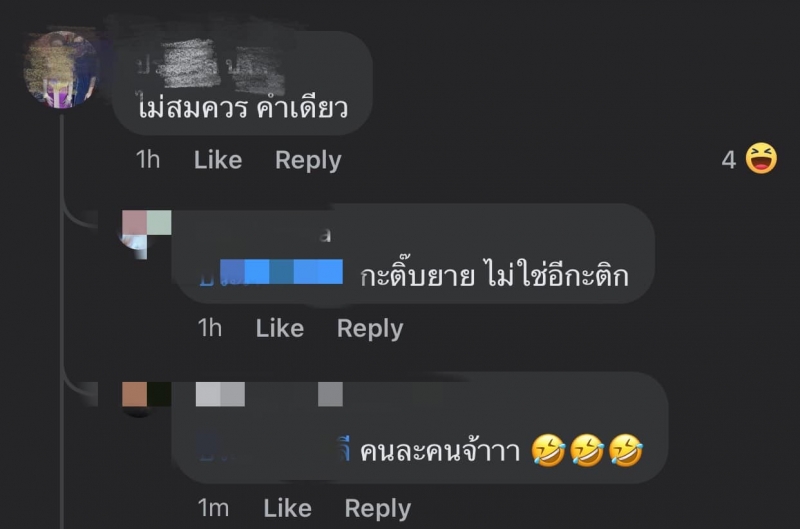The width and height of the screenshot is (800, 529).
Task: Click the rolling-laughing emojis in the last reply
Action: (587, 450)
